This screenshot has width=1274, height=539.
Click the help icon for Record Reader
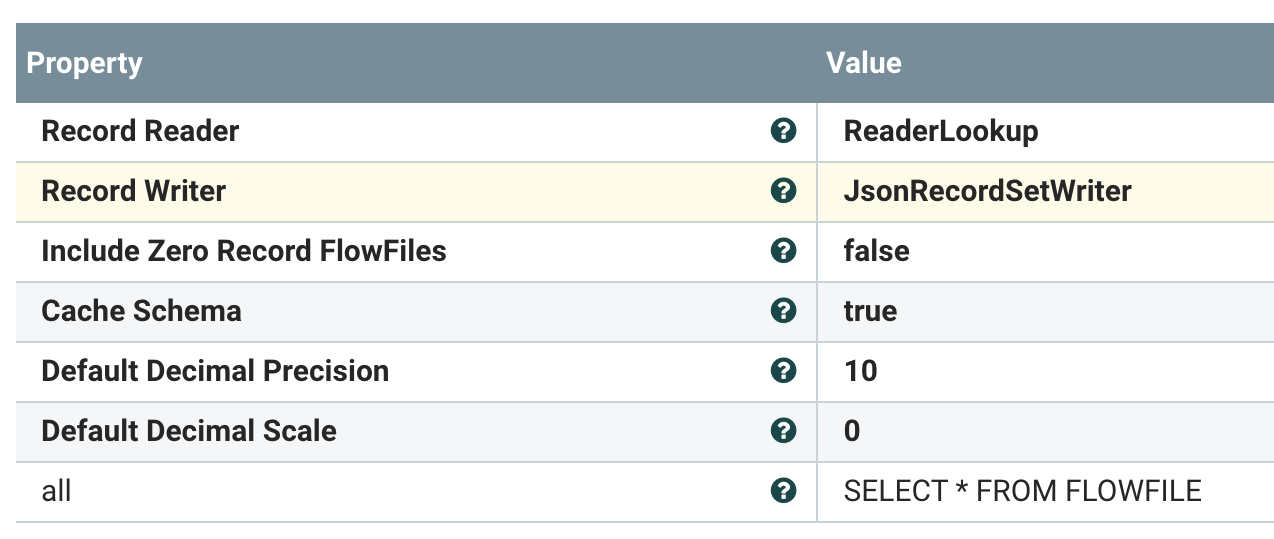pos(784,131)
